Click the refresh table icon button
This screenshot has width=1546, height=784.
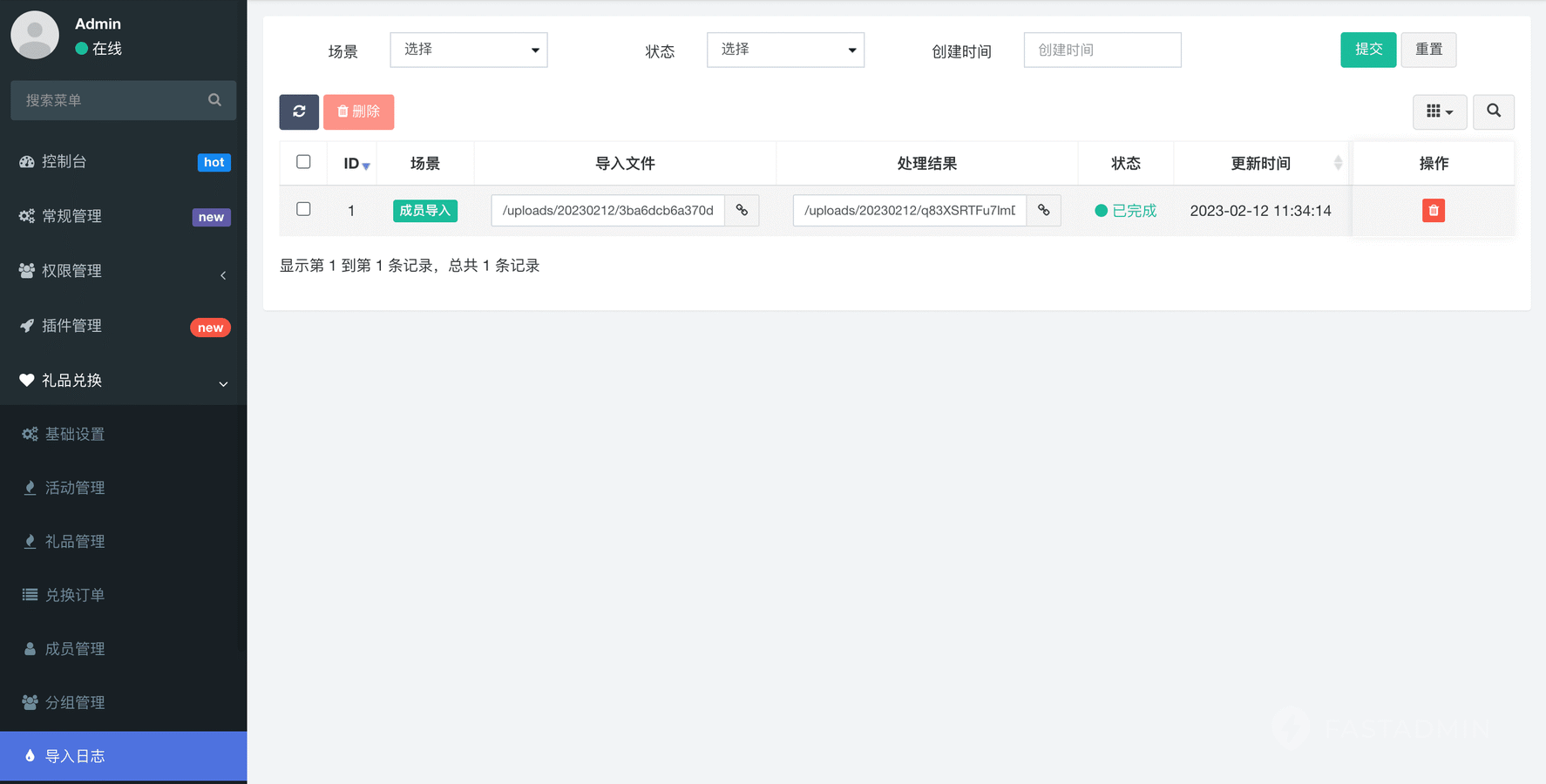299,112
